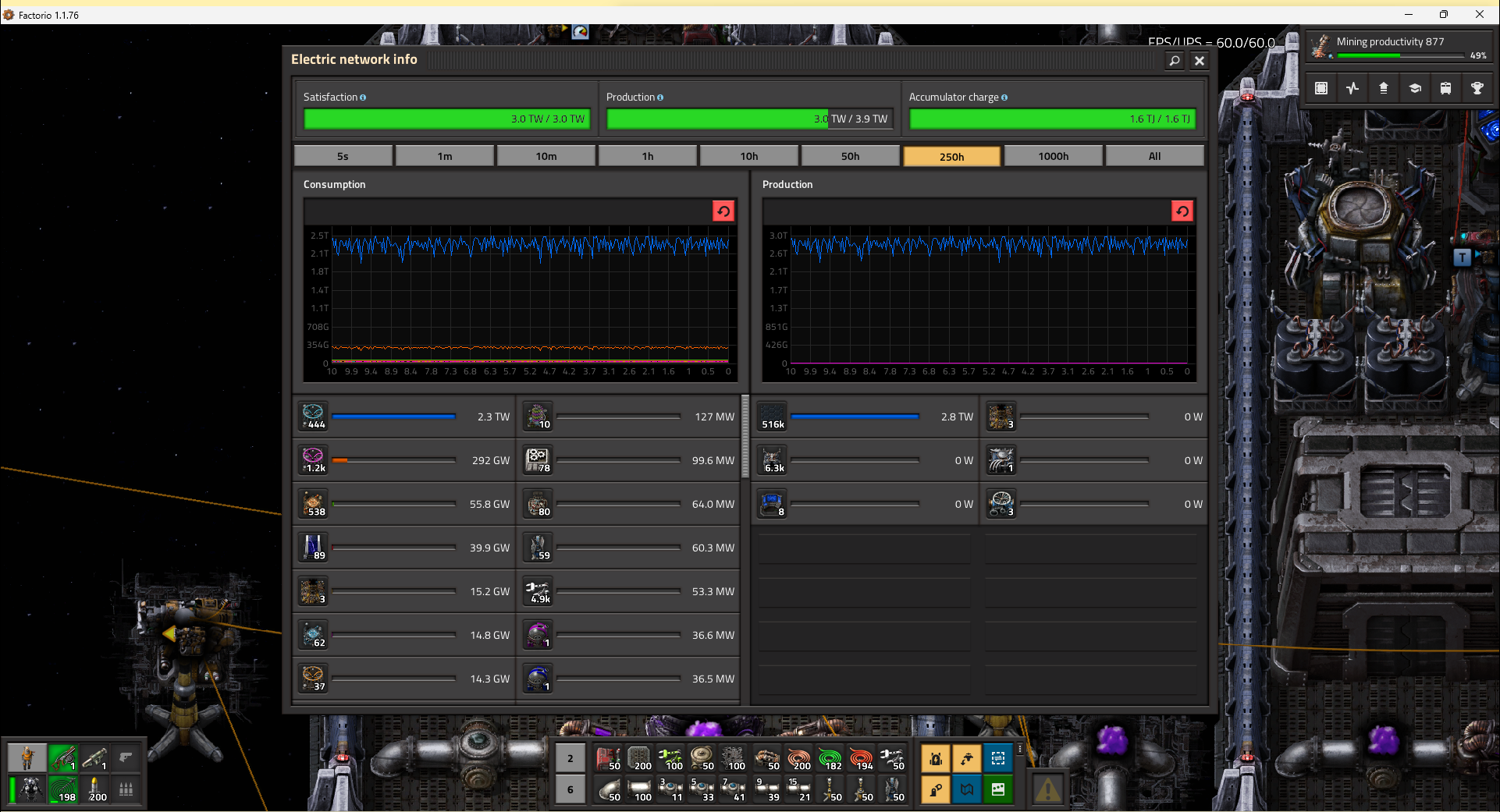
Task: Pick the curved pipe with 50
Action: tap(608, 789)
